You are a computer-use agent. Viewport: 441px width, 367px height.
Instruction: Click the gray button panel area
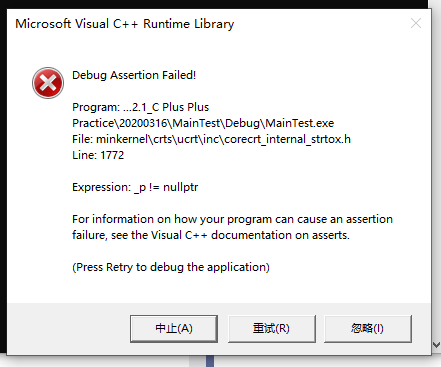(x=219, y=329)
